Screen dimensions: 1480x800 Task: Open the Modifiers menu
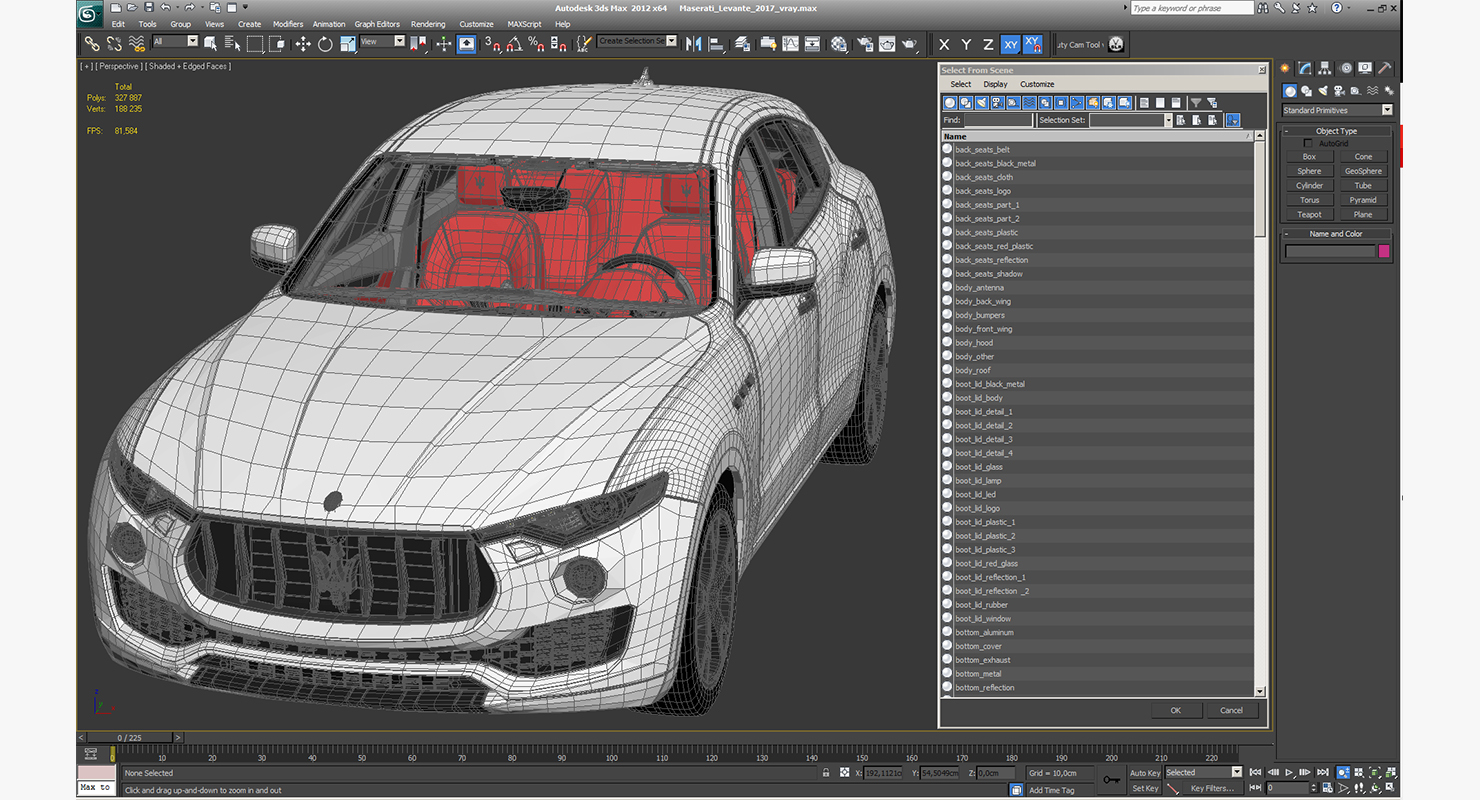click(288, 24)
